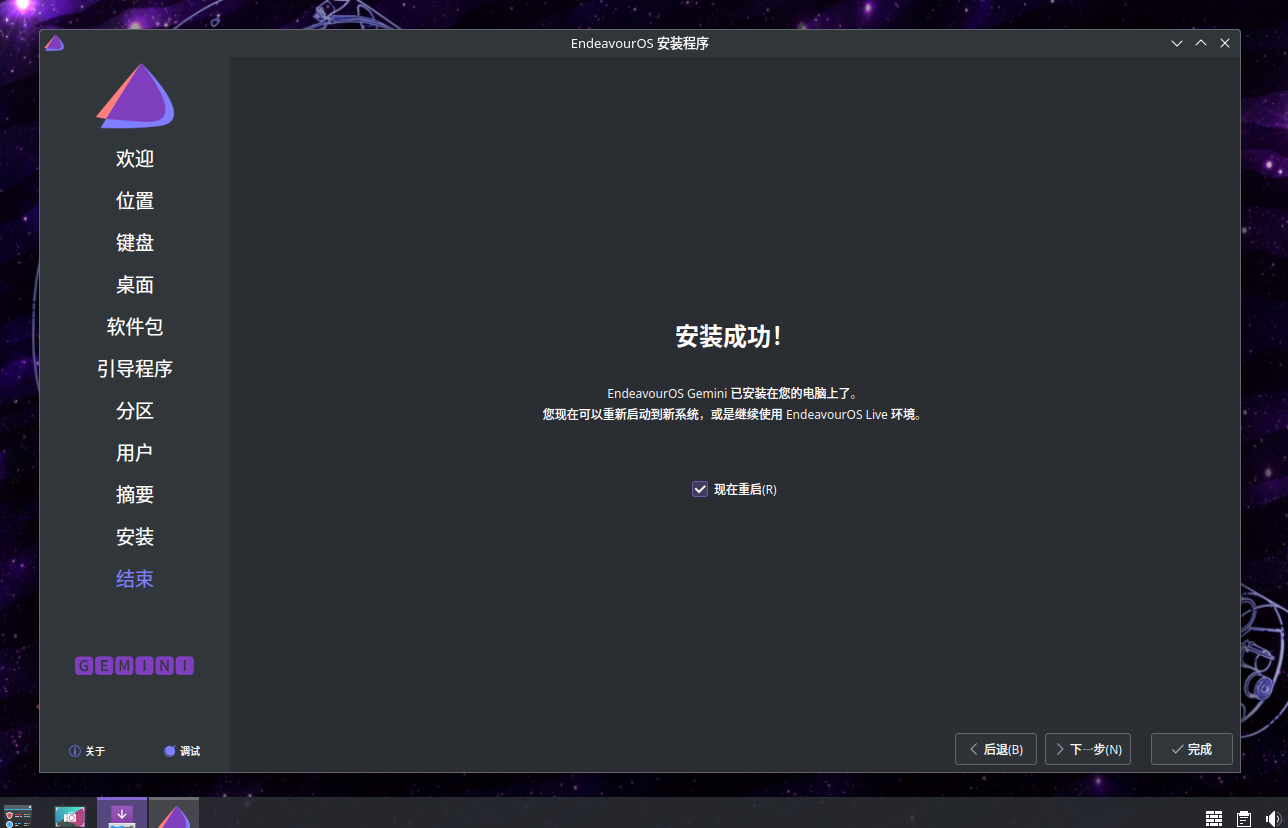Switch to EndeavourOS installer taskbar entry
The height and width of the screenshot is (828, 1288).
174,813
